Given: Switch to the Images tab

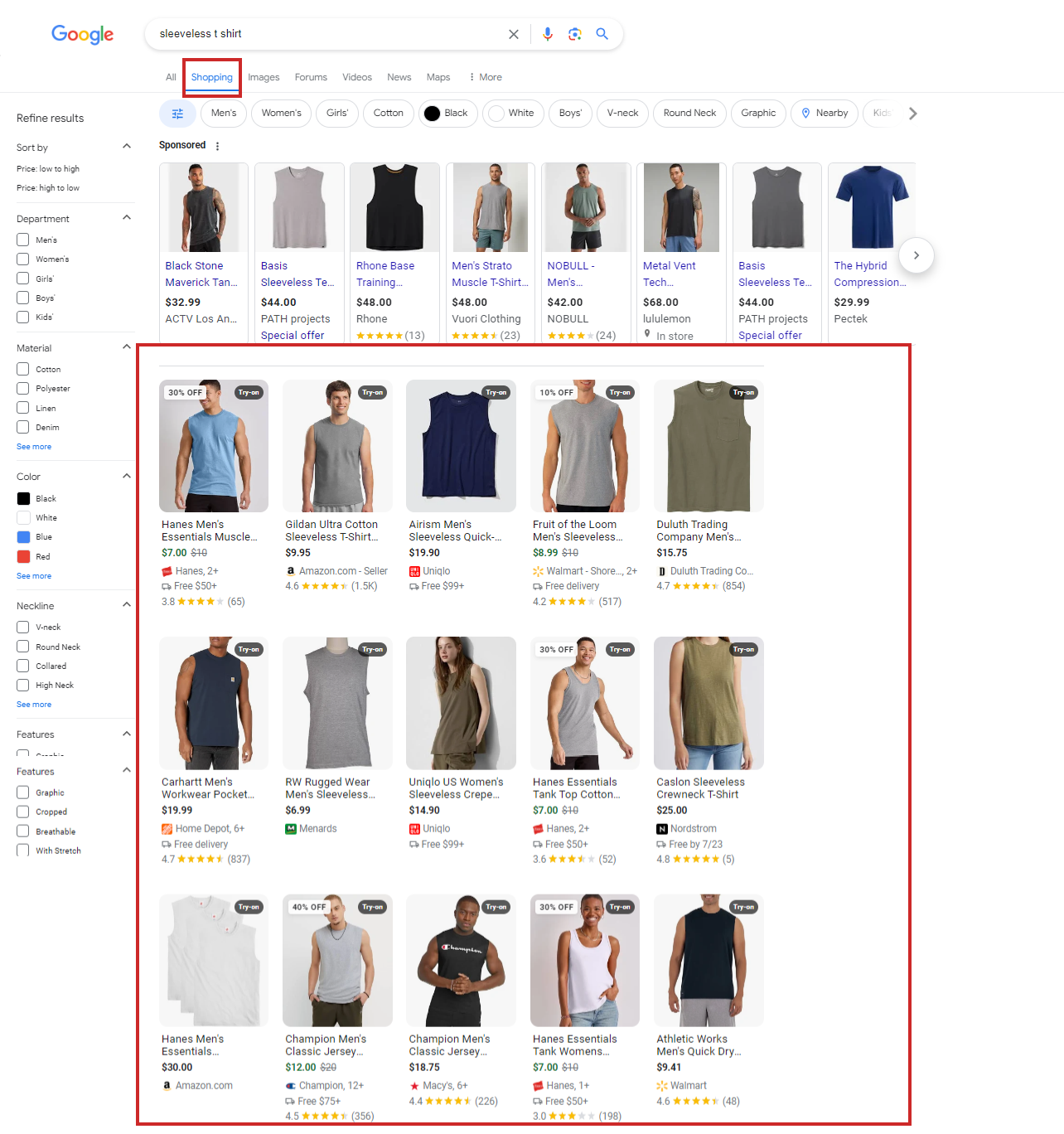Looking at the screenshot, I should [x=264, y=77].
